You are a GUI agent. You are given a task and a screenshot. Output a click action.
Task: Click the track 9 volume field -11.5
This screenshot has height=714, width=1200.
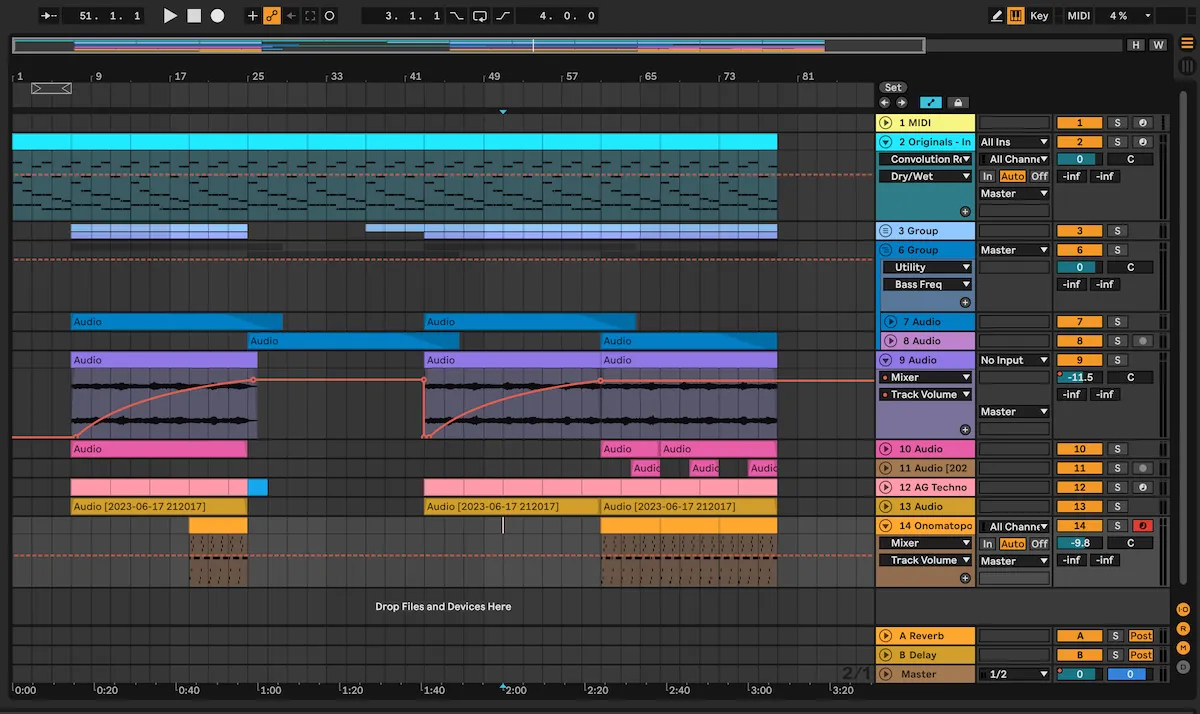pos(1079,377)
